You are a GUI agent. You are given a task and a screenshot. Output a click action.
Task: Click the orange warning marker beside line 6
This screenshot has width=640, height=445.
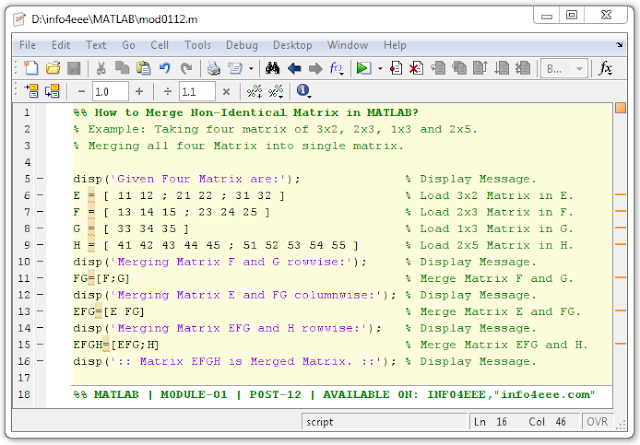[x=620, y=195]
